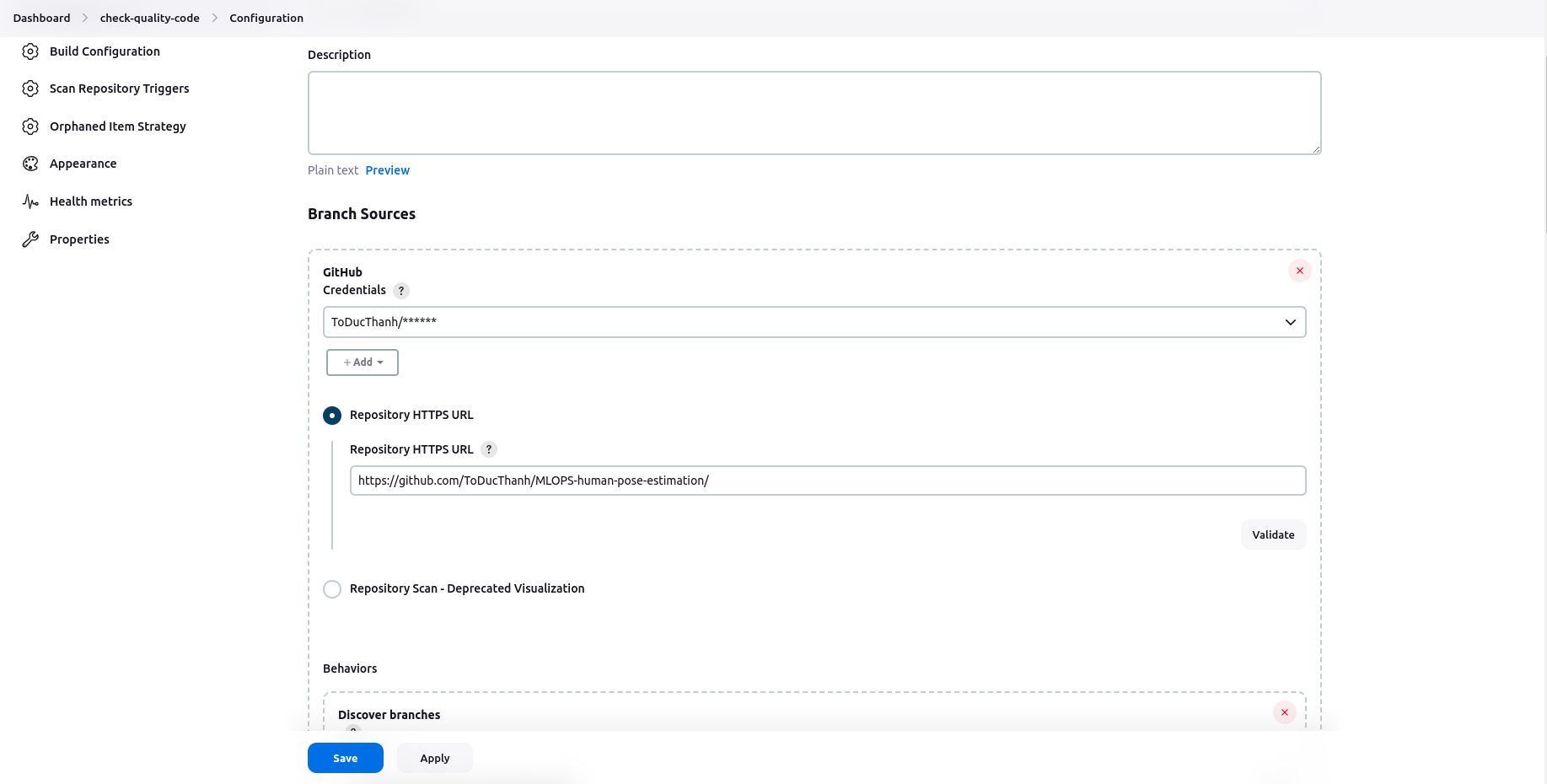The width and height of the screenshot is (1547, 784).
Task: Click the Properties wrench icon
Action: click(x=30, y=239)
